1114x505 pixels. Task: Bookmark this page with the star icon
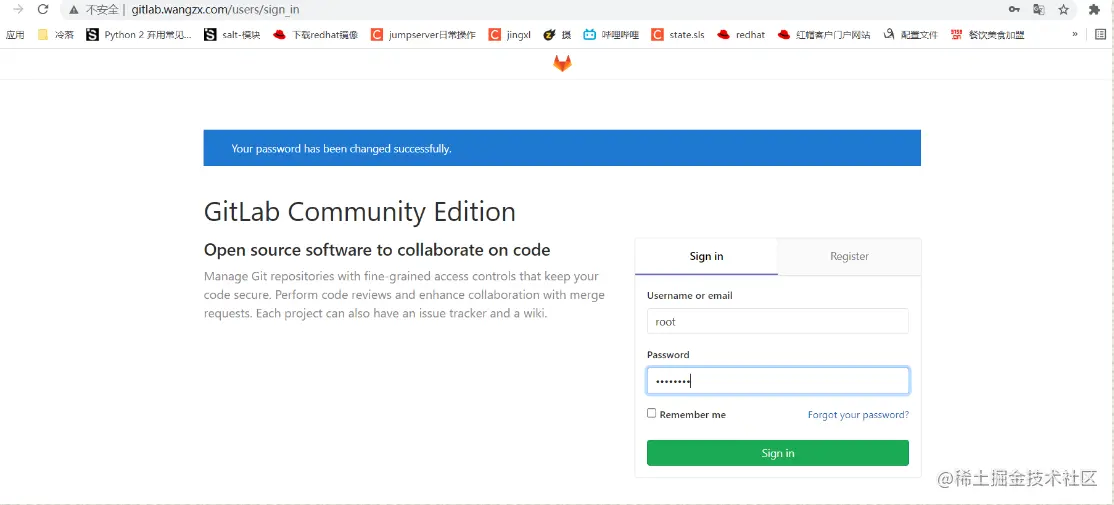(1064, 9)
